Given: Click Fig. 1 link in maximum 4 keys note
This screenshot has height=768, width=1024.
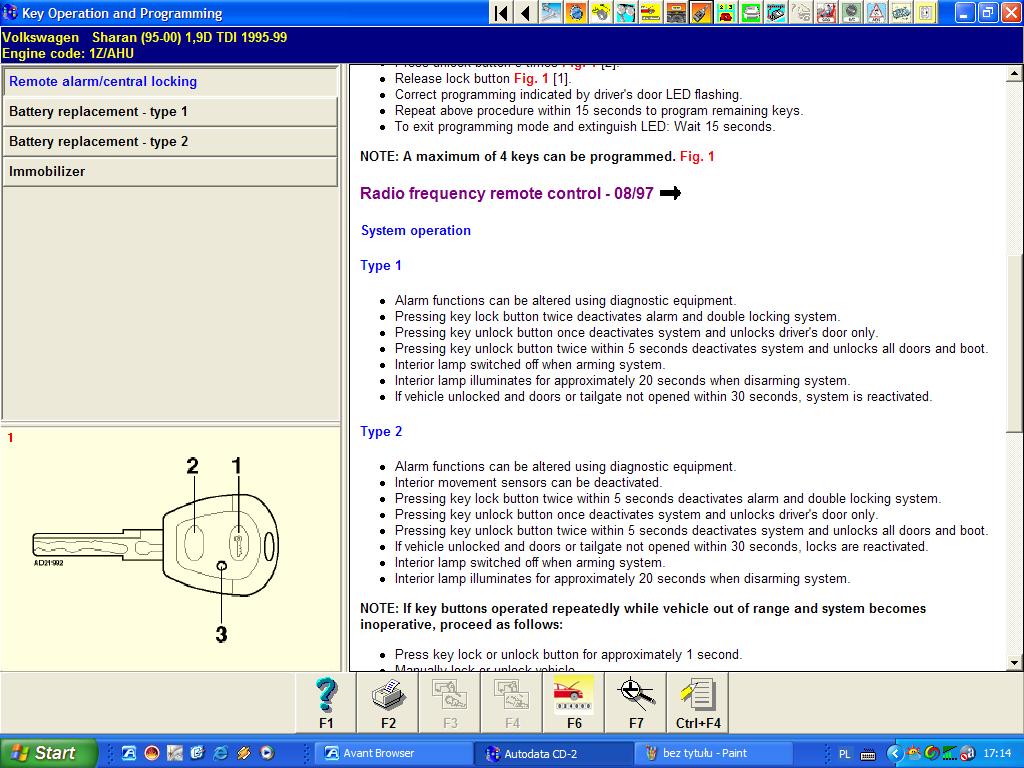Looking at the screenshot, I should [x=697, y=157].
